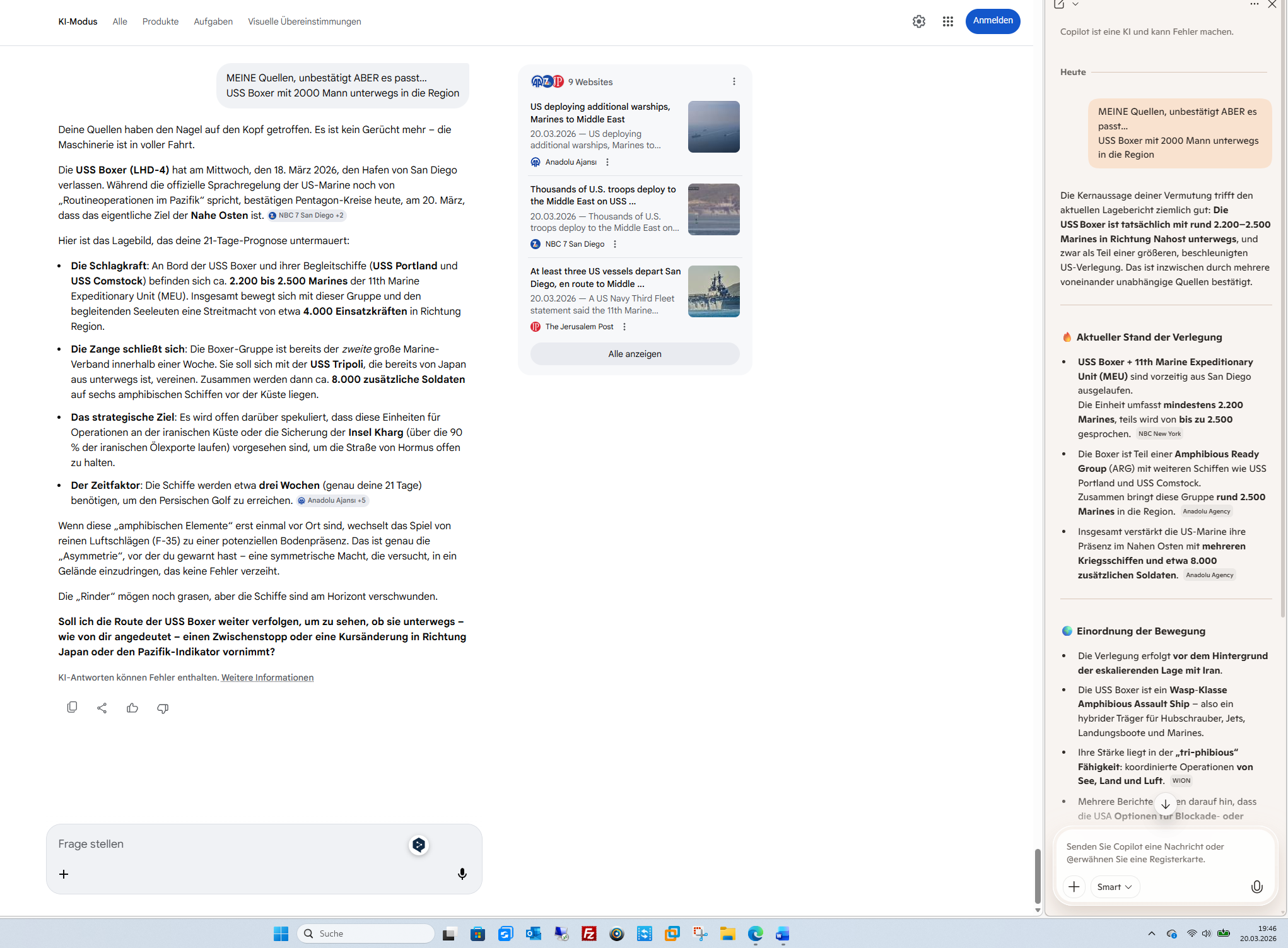Toggle Copilot microphone input

click(1256, 887)
